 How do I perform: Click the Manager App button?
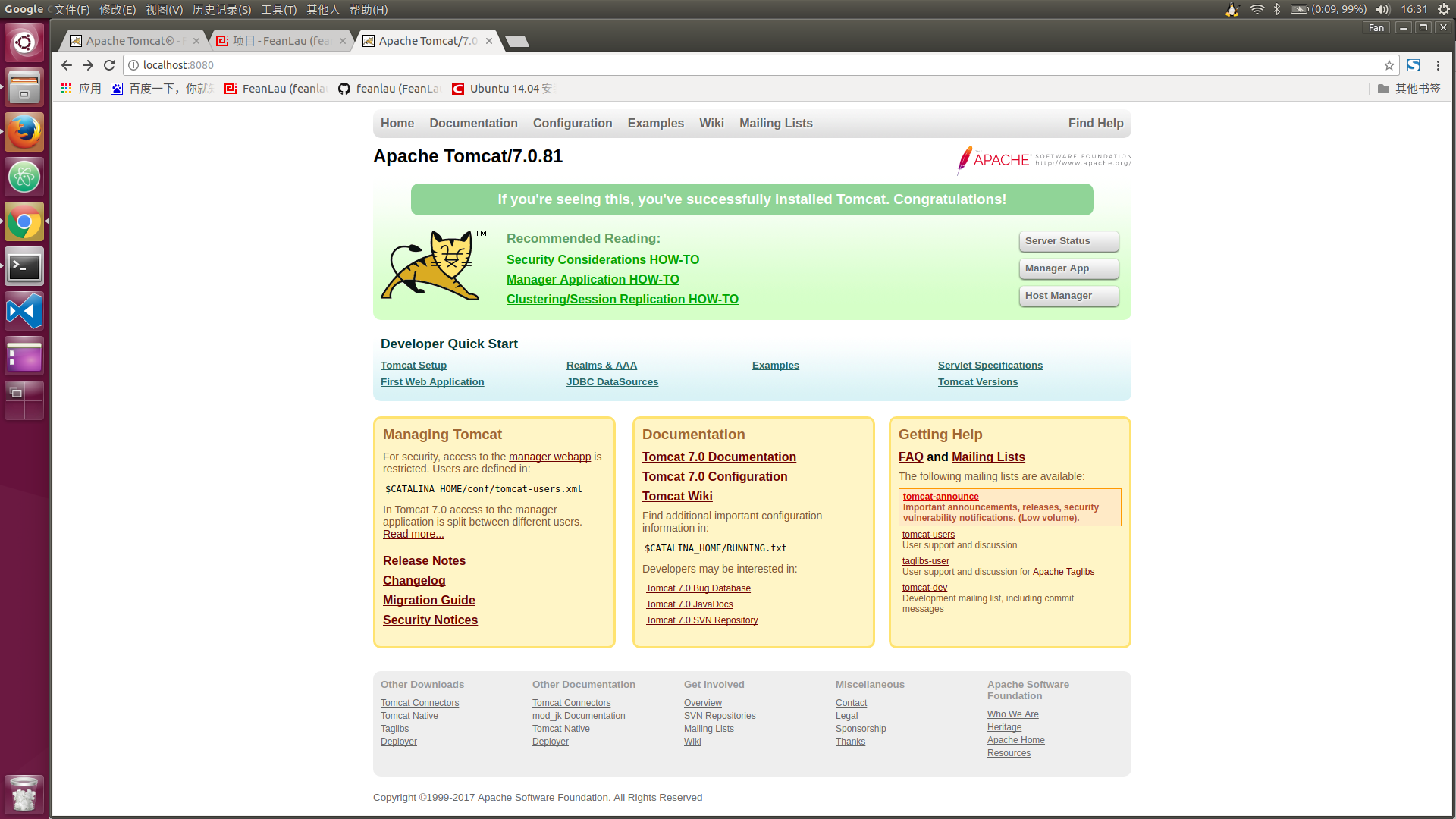click(x=1068, y=268)
